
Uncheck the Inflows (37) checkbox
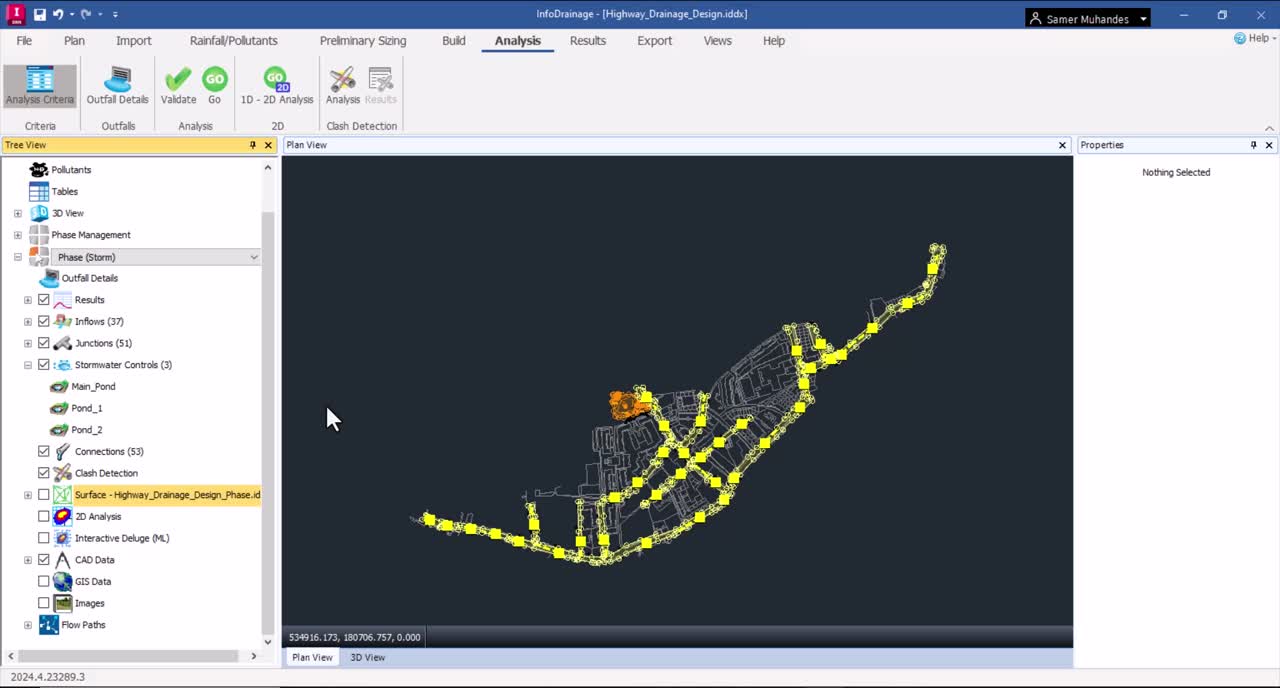(44, 321)
